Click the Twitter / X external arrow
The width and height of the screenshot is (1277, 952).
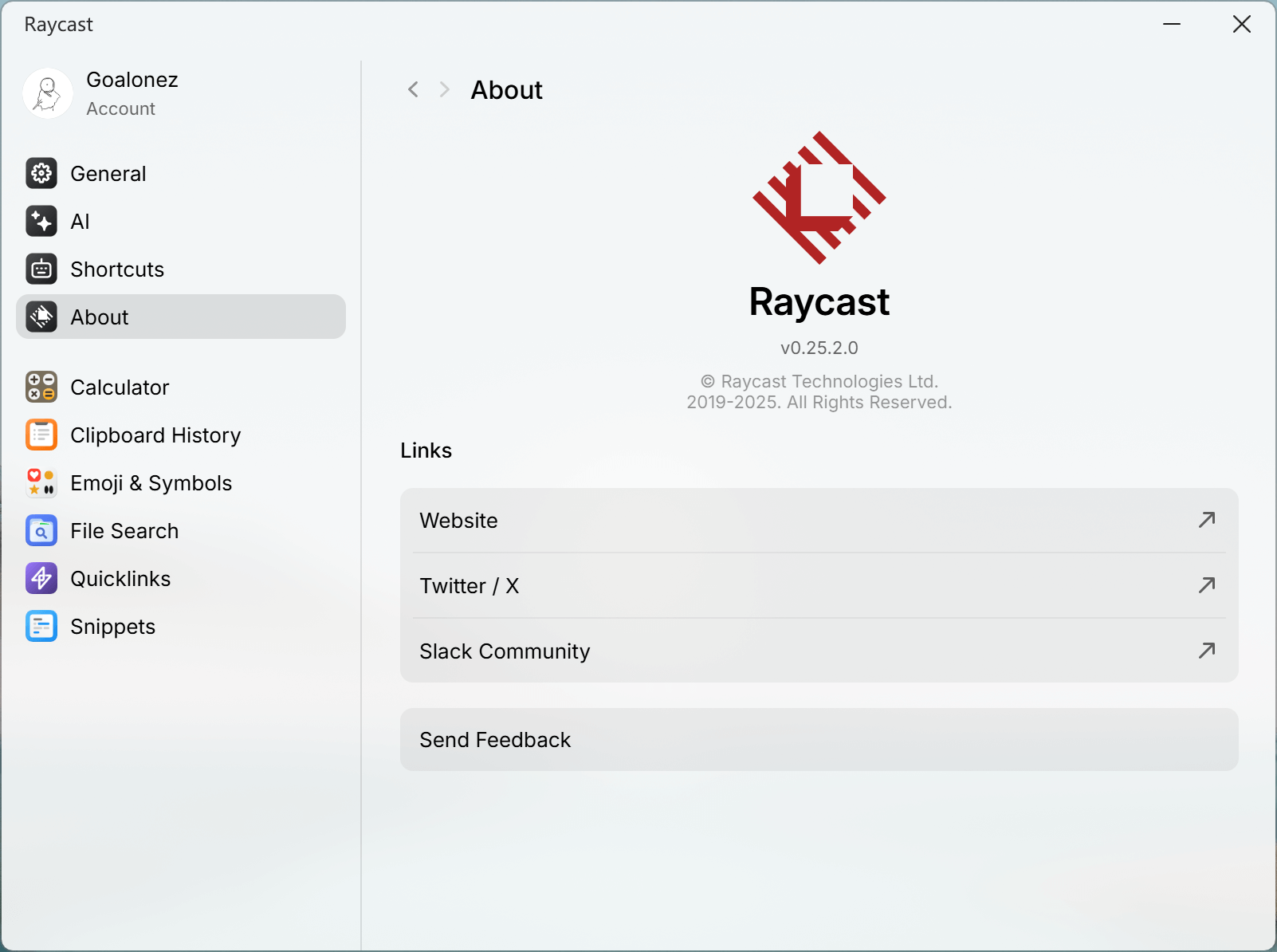1207,585
